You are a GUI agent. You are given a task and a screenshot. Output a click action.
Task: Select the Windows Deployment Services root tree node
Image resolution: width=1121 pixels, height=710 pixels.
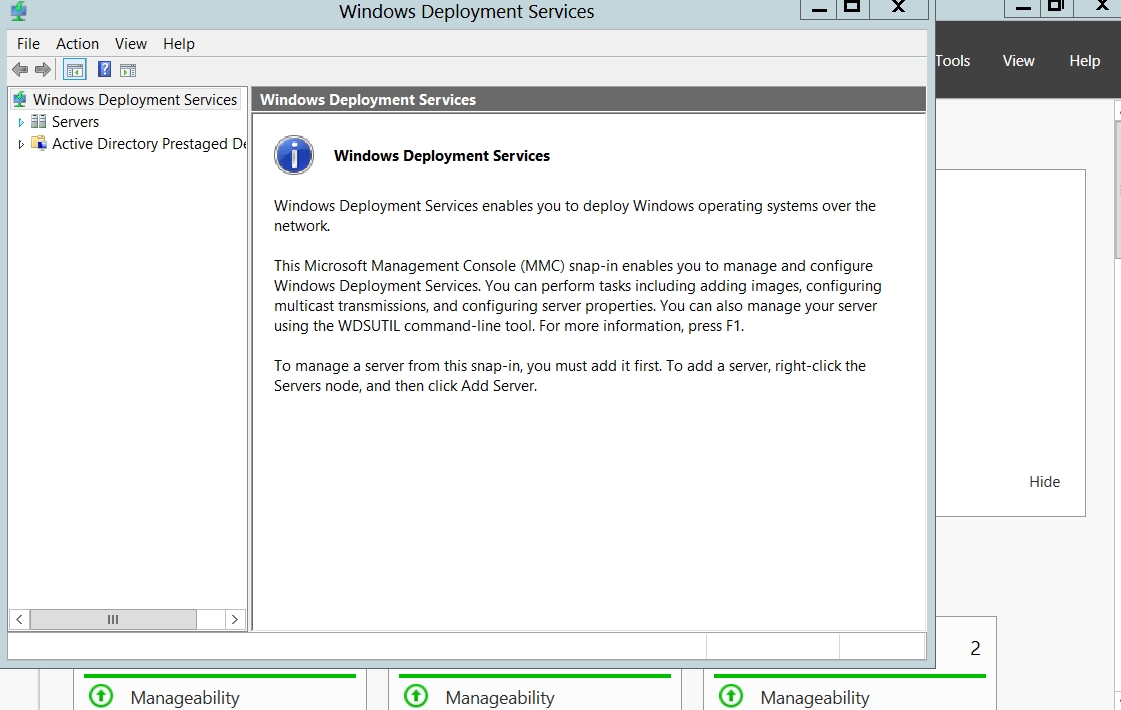tap(135, 99)
